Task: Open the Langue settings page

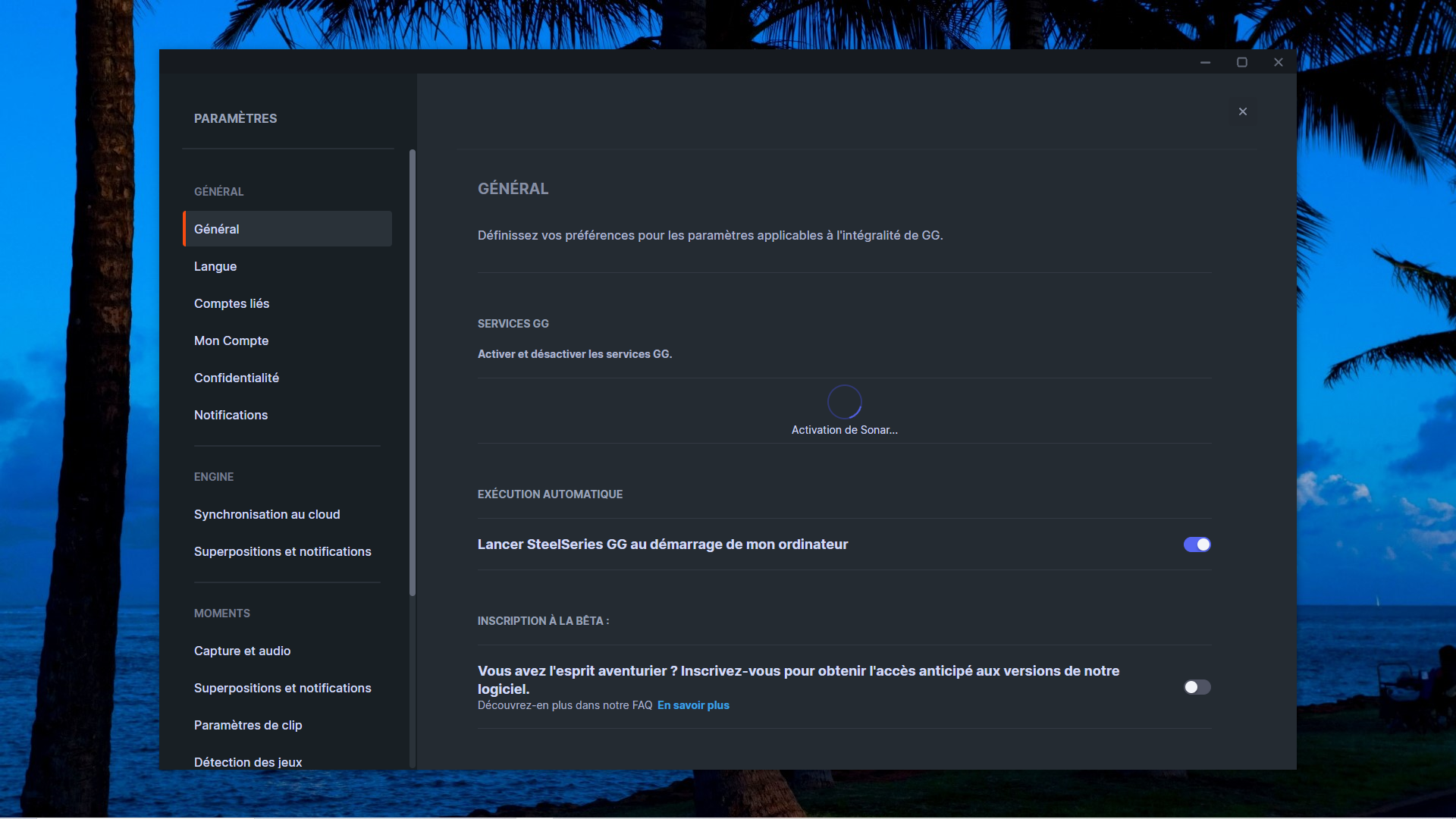Action: click(287, 266)
